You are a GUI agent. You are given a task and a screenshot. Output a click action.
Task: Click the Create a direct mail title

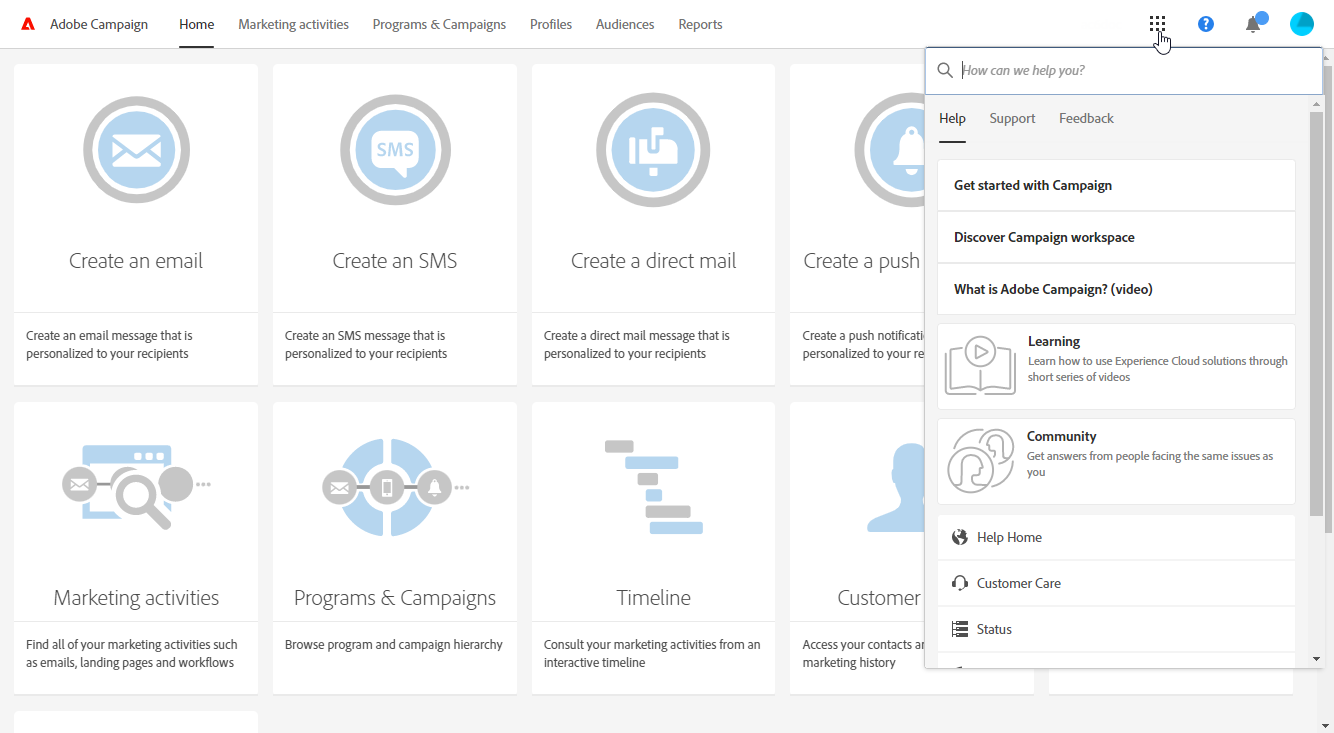click(653, 261)
